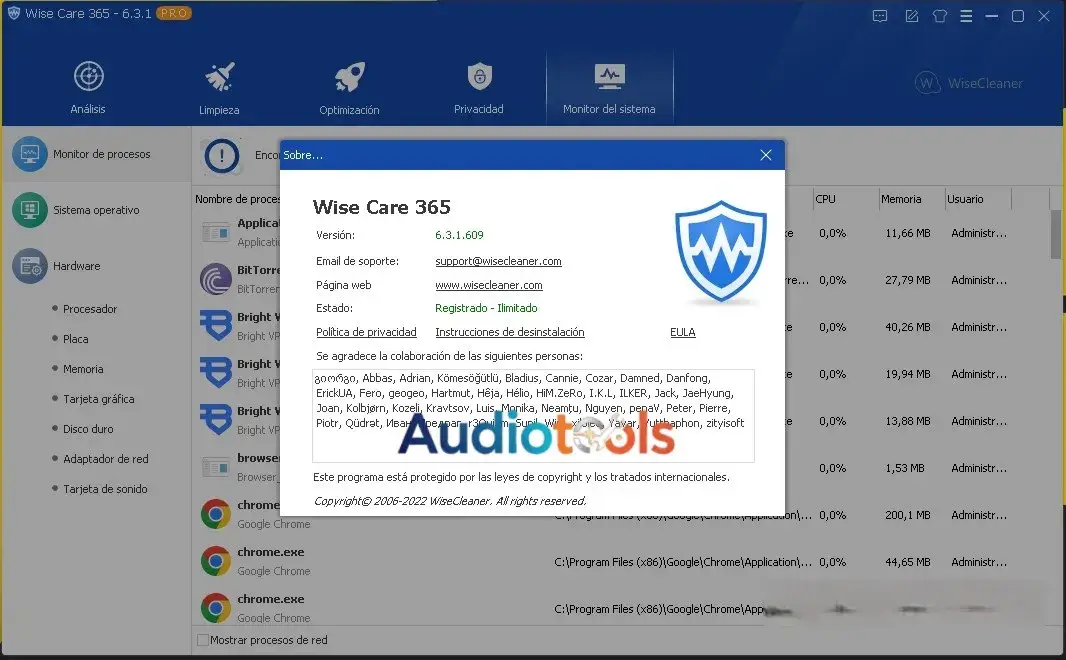
Task: Open Instrucciones de desinstalación link
Action: [x=510, y=332]
